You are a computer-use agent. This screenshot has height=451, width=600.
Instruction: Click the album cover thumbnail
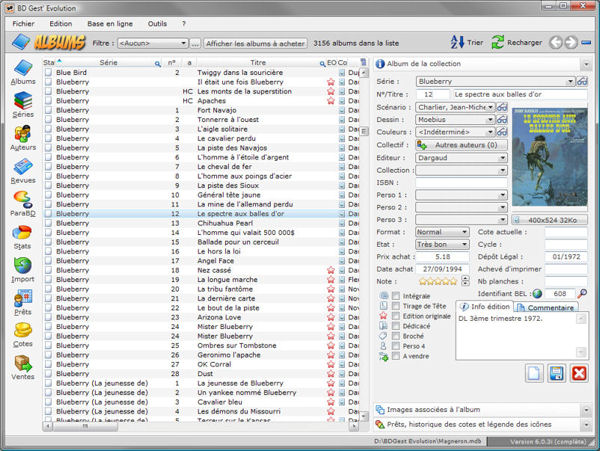point(549,157)
